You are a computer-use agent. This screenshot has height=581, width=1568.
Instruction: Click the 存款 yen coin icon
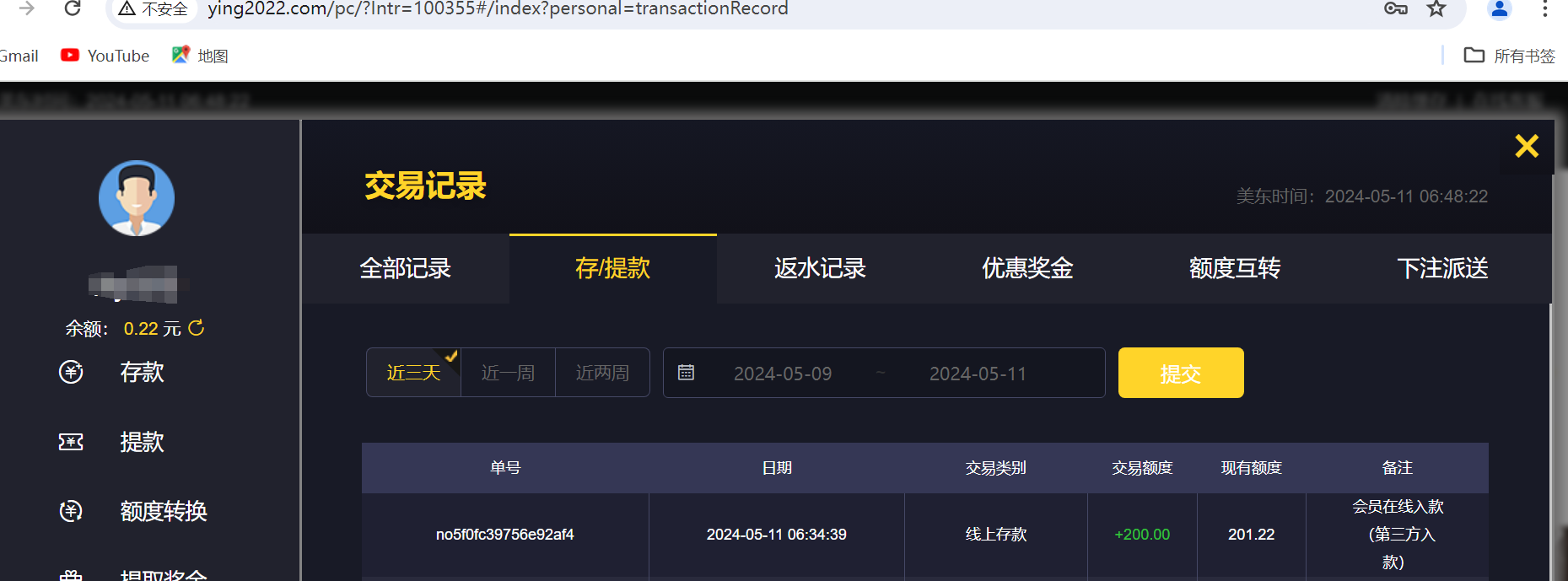71,372
